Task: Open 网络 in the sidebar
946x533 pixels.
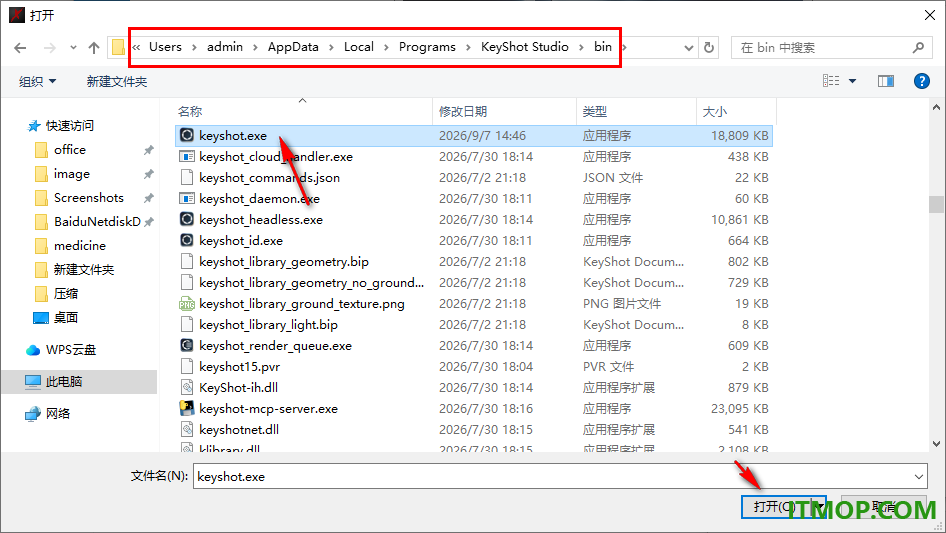Action: (x=58, y=414)
